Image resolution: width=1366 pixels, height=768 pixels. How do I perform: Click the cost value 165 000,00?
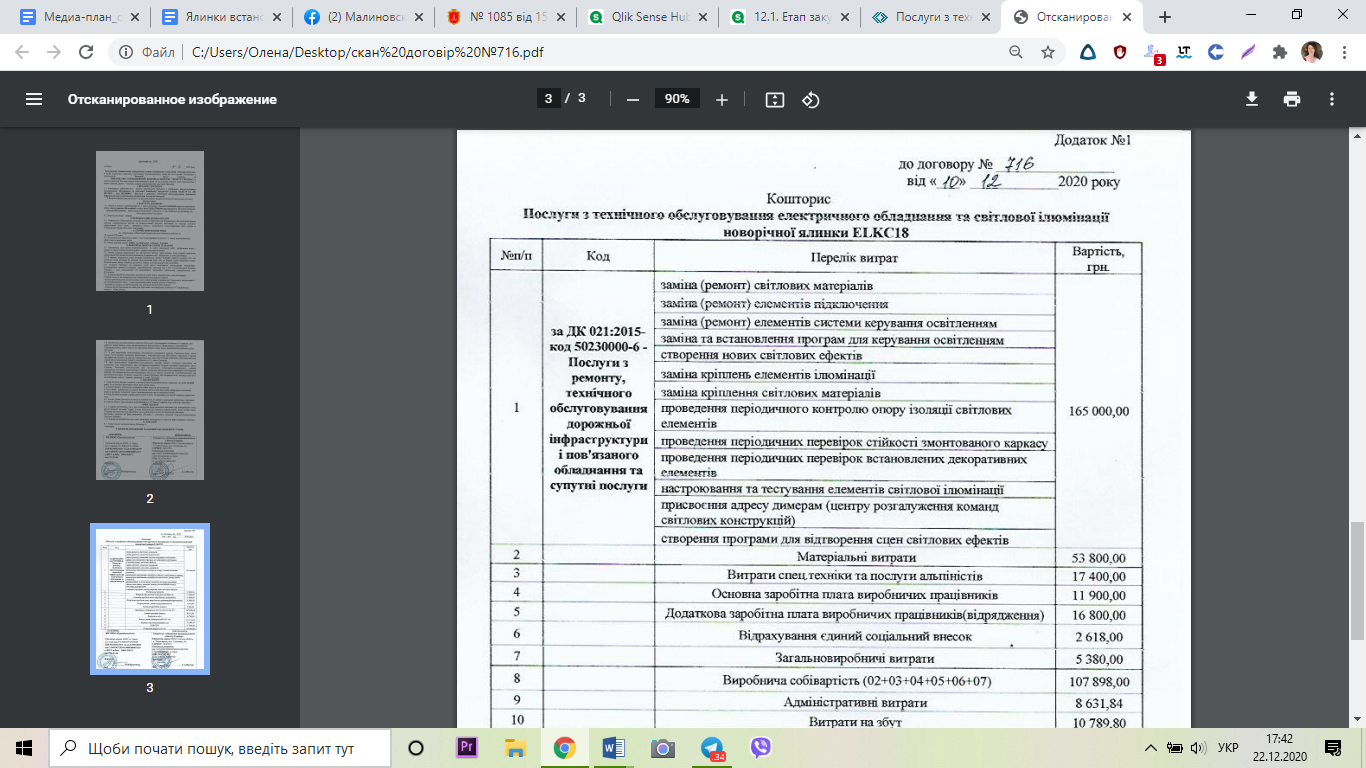coord(1098,411)
